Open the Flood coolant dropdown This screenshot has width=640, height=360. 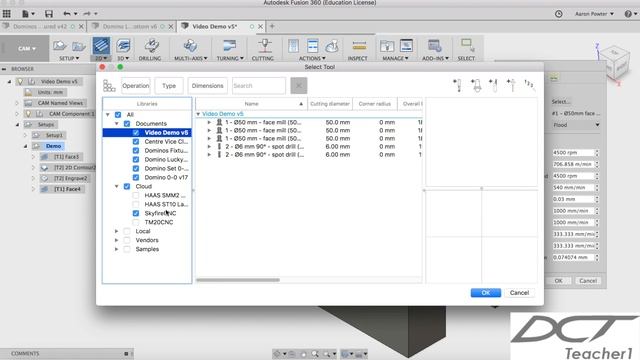(576, 125)
